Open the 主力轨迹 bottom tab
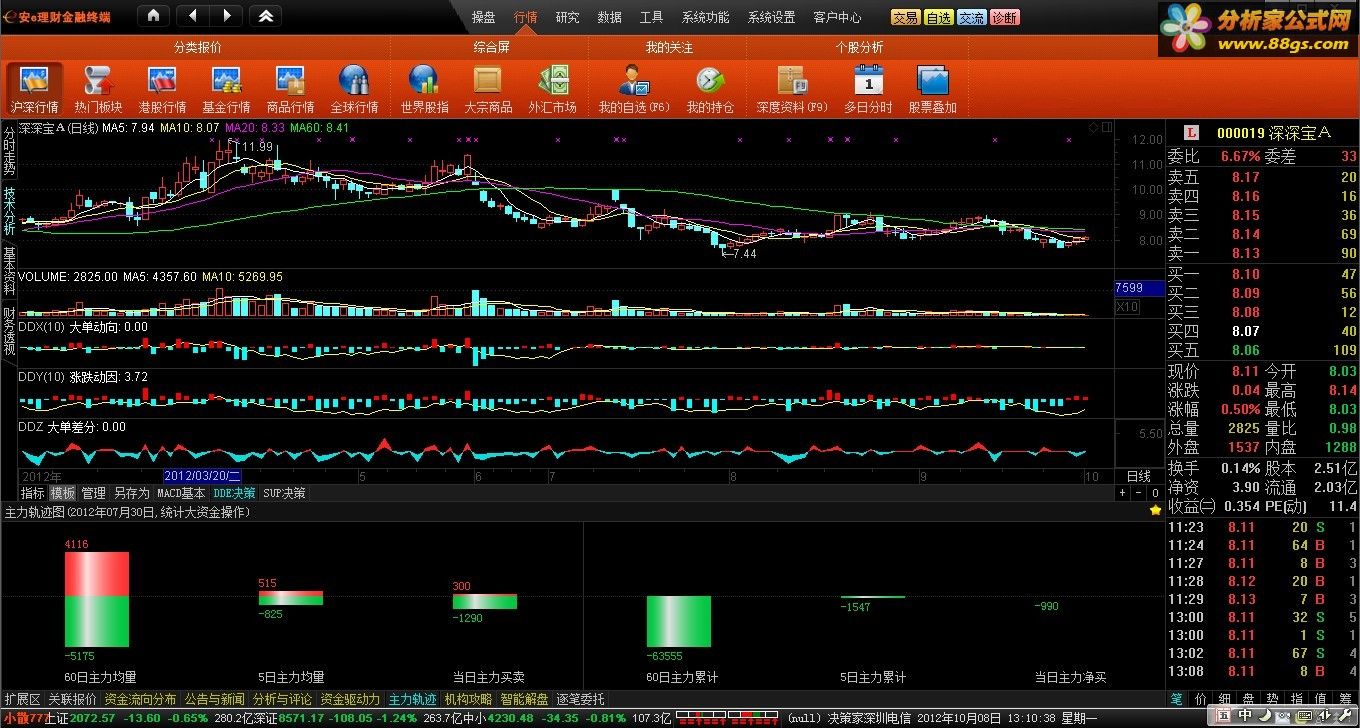This screenshot has width=1360, height=728. (413, 699)
